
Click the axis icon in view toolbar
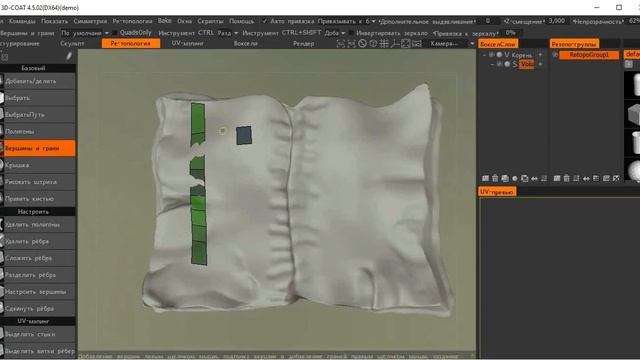coord(395,44)
